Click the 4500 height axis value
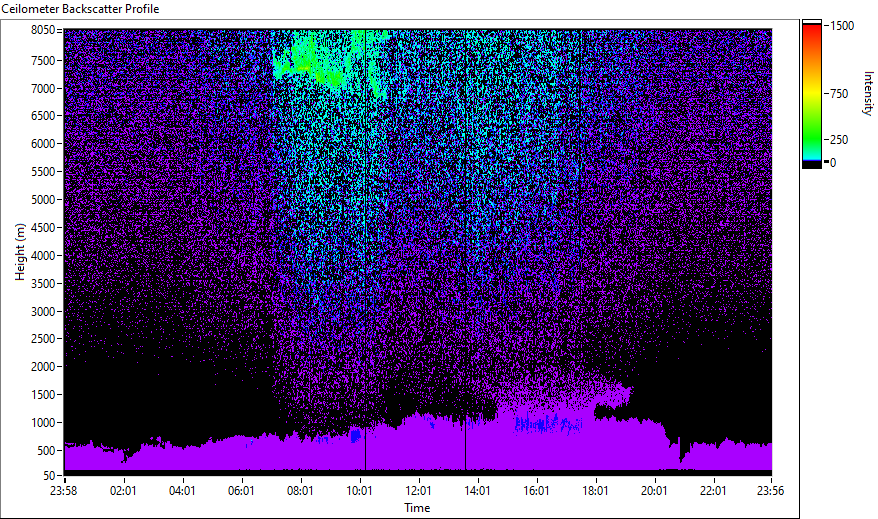This screenshot has height=519, width=878. tap(43, 228)
